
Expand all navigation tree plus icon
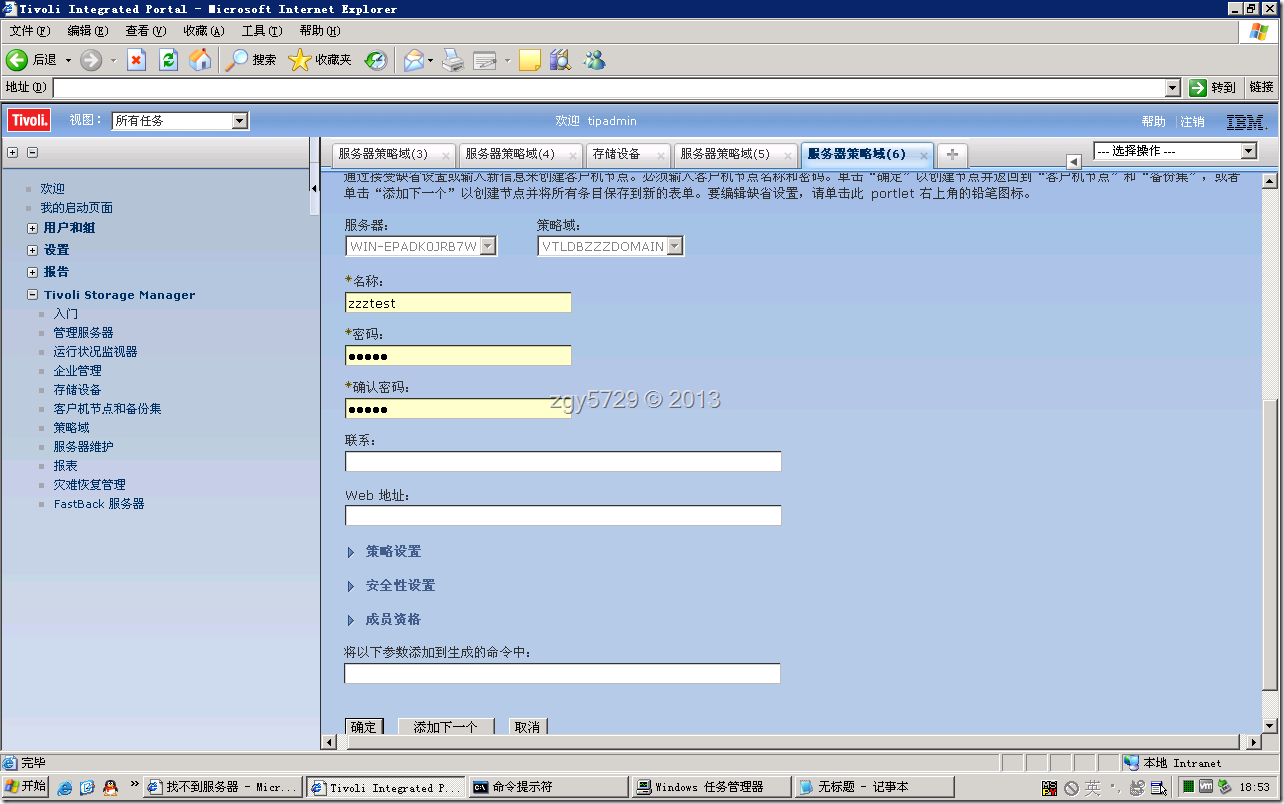click(x=13, y=153)
